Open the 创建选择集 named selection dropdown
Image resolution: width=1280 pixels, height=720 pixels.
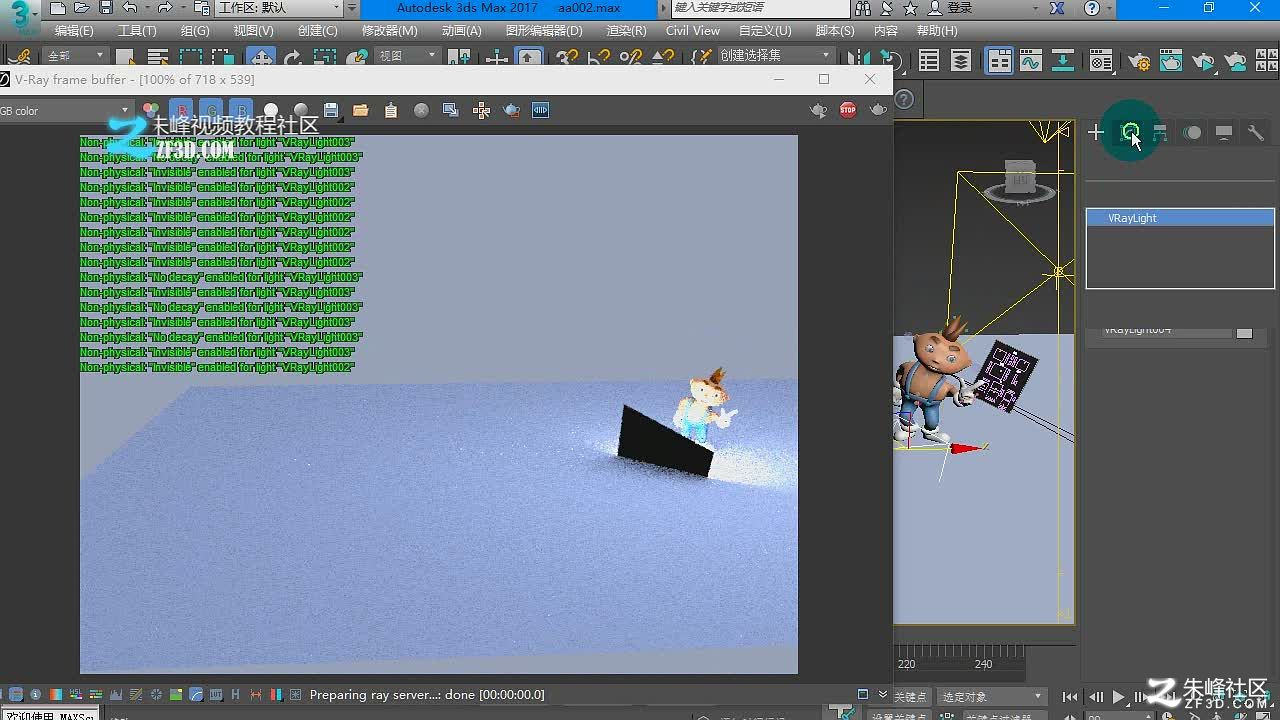[775, 56]
